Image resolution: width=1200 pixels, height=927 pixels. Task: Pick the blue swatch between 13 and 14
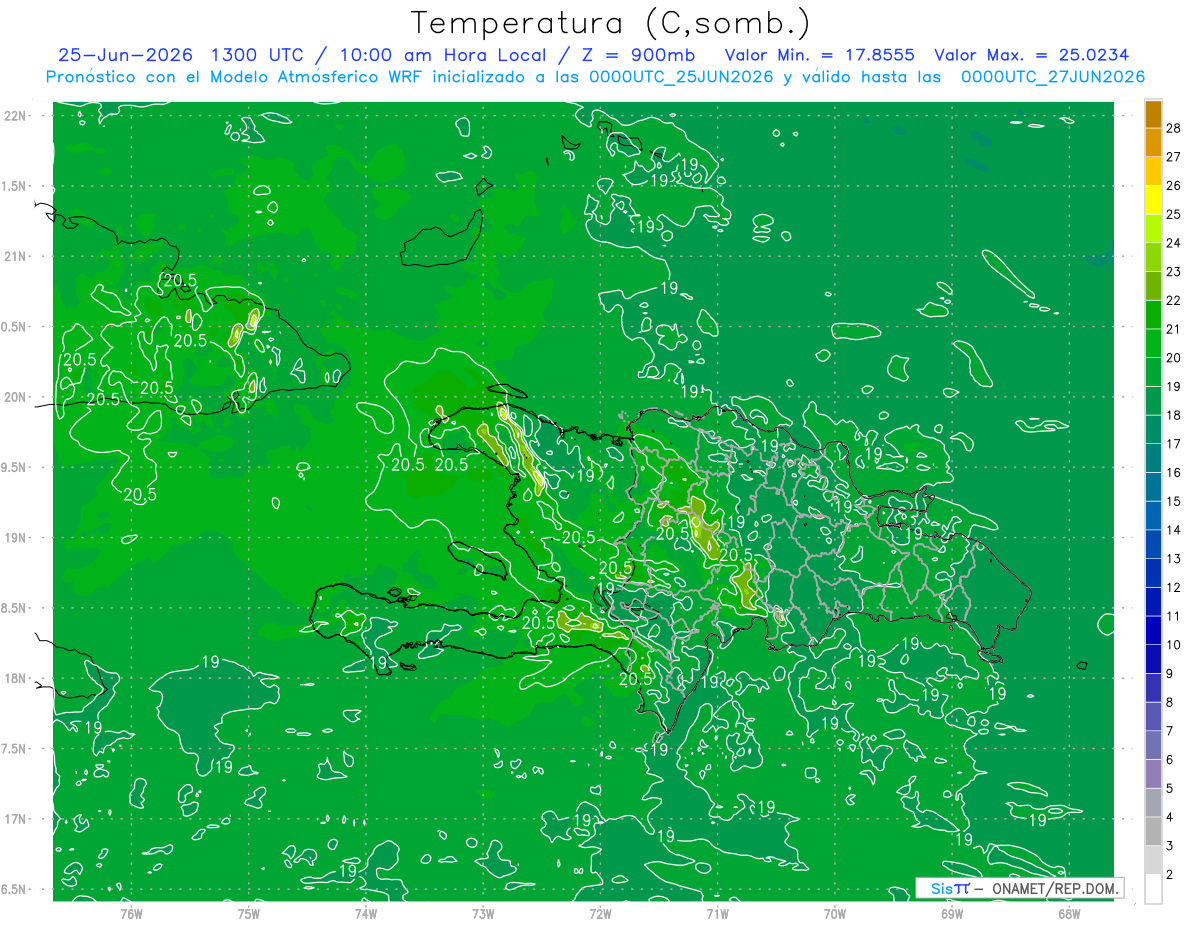tap(1153, 544)
